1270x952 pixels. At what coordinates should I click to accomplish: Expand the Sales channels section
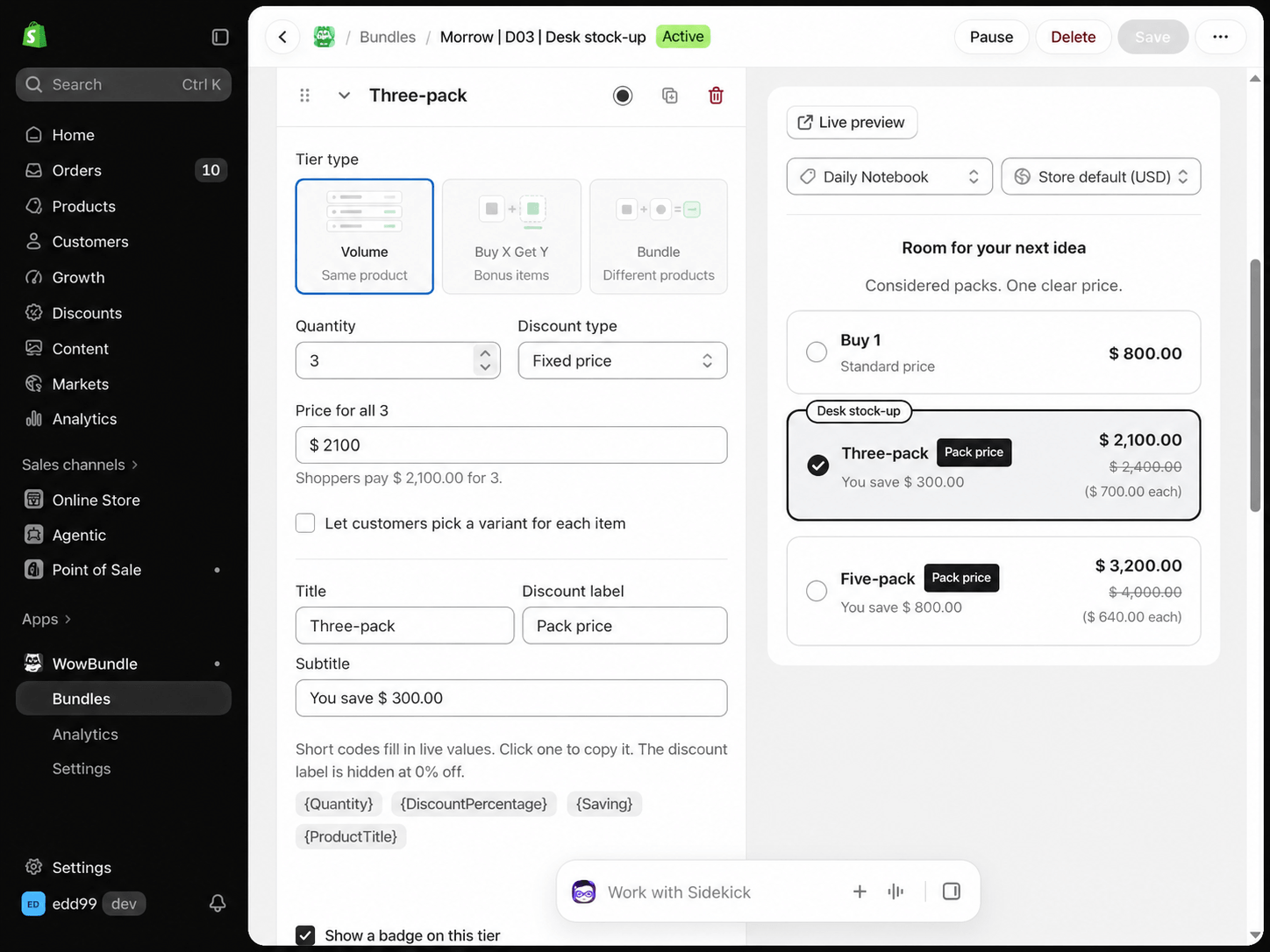(80, 465)
